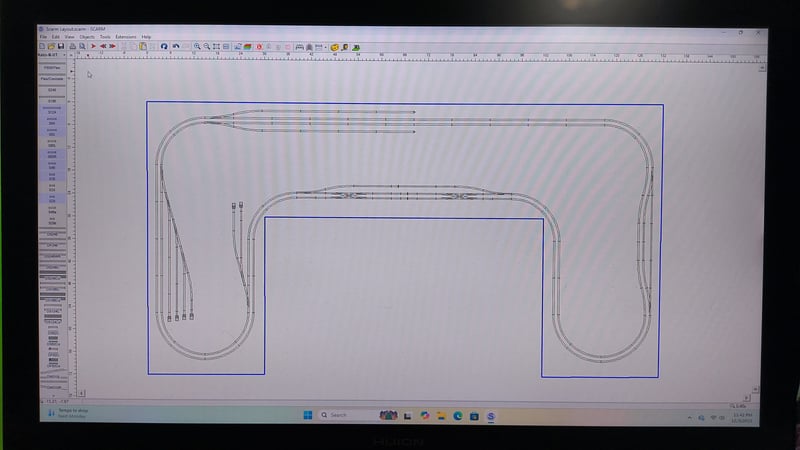
Task: Click the red double left-arrow toolbar icon
Action: pyautogui.click(x=103, y=46)
